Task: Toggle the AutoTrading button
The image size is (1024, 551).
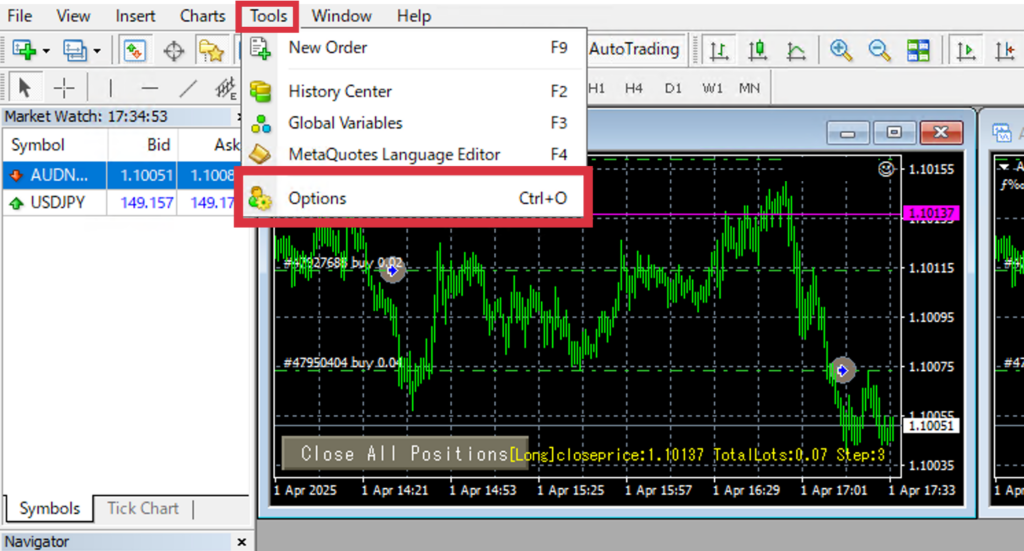Action: (x=635, y=49)
